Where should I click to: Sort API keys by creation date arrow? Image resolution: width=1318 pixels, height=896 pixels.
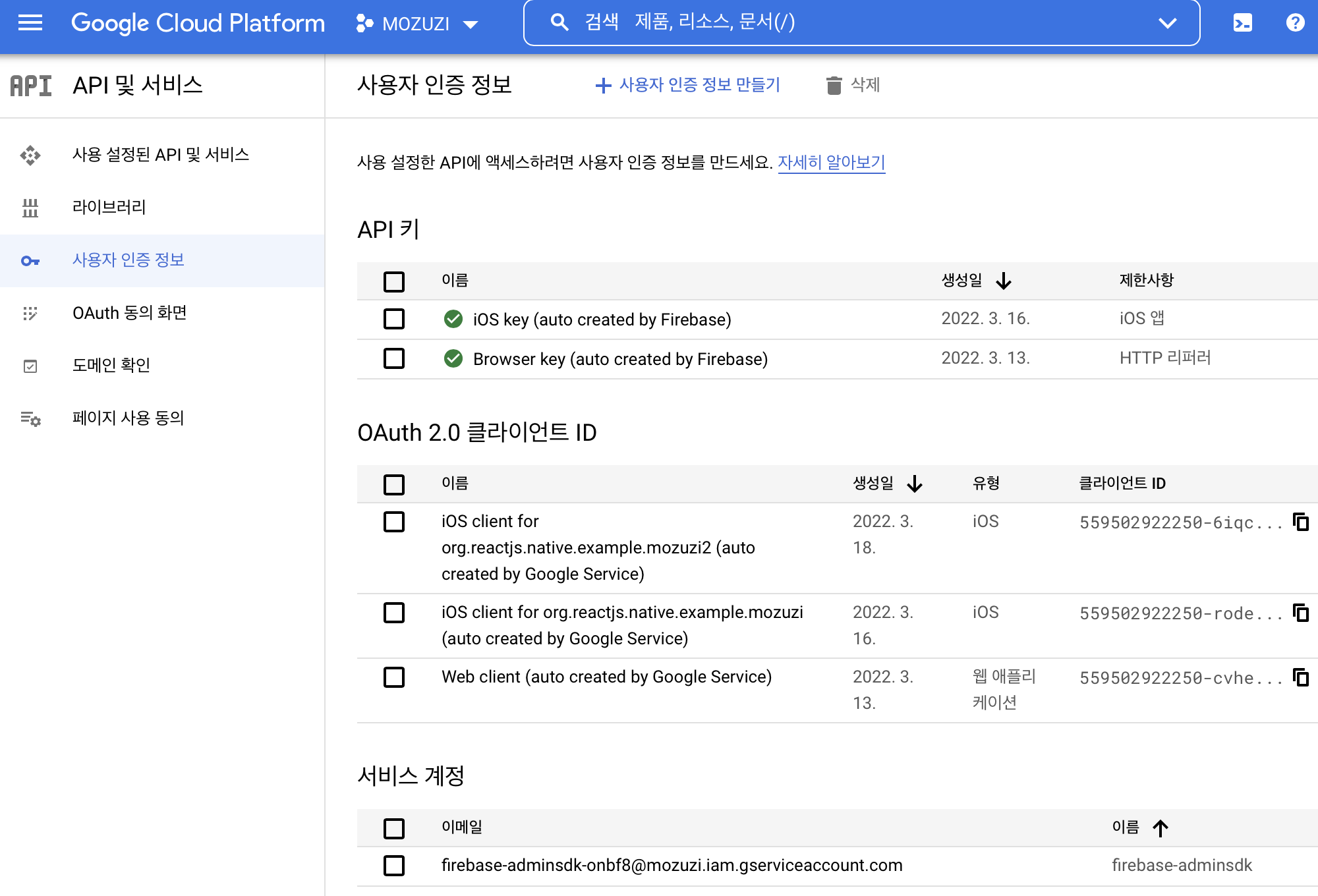[x=1004, y=281]
